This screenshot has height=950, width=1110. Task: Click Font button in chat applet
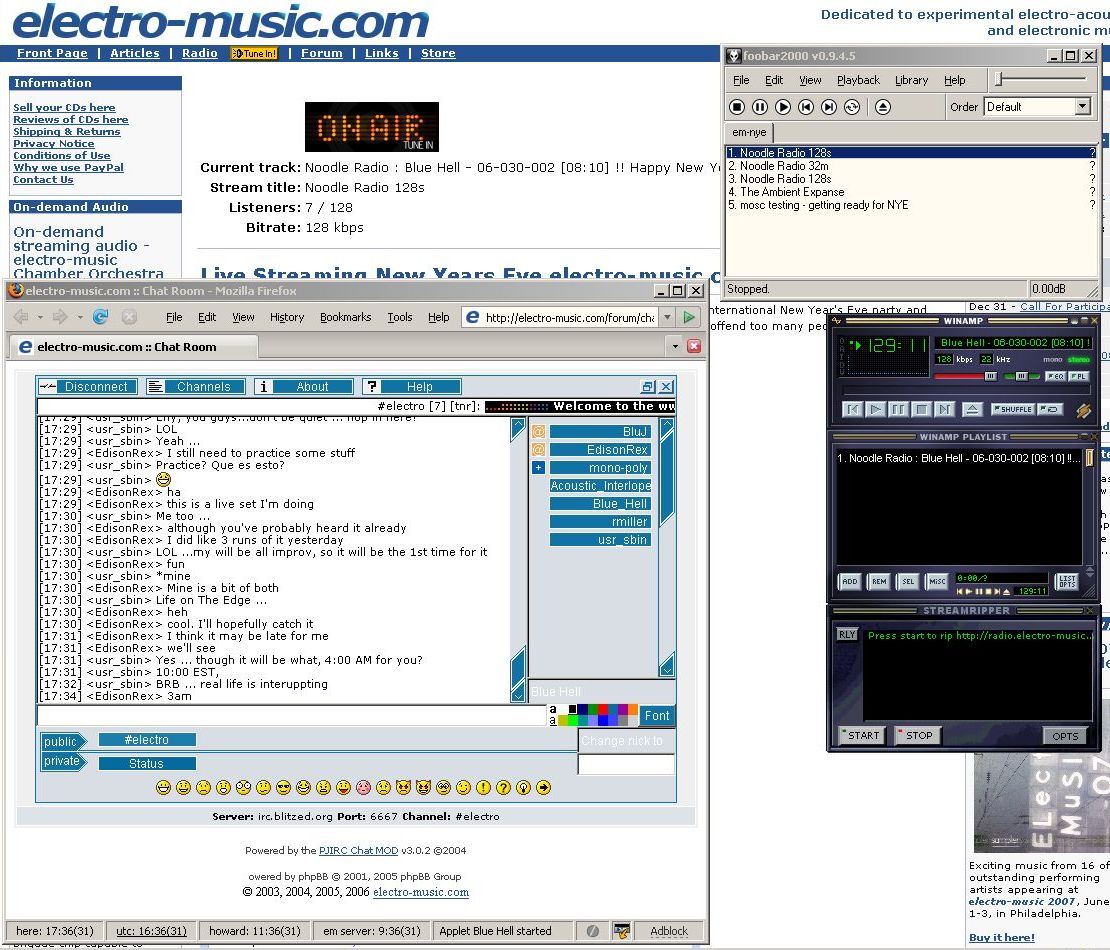(656, 716)
